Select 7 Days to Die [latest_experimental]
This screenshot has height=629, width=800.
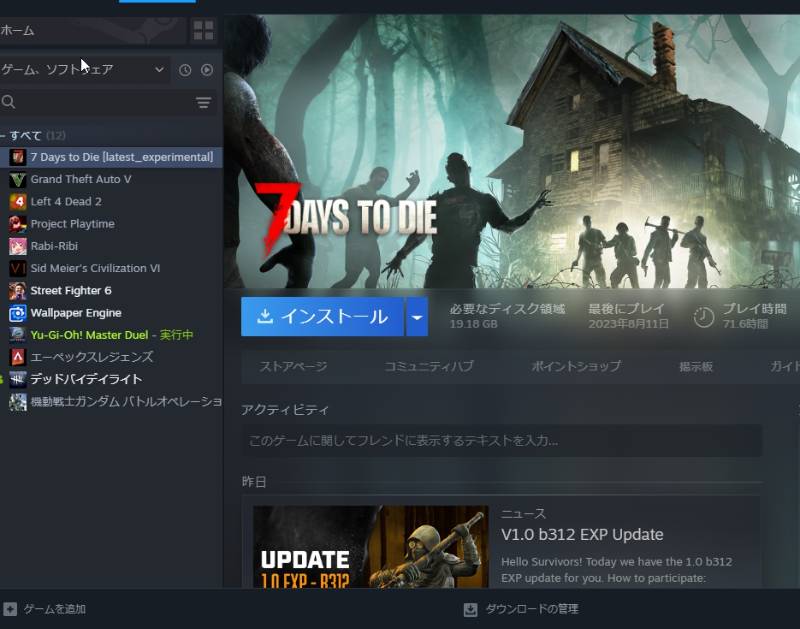coord(111,157)
